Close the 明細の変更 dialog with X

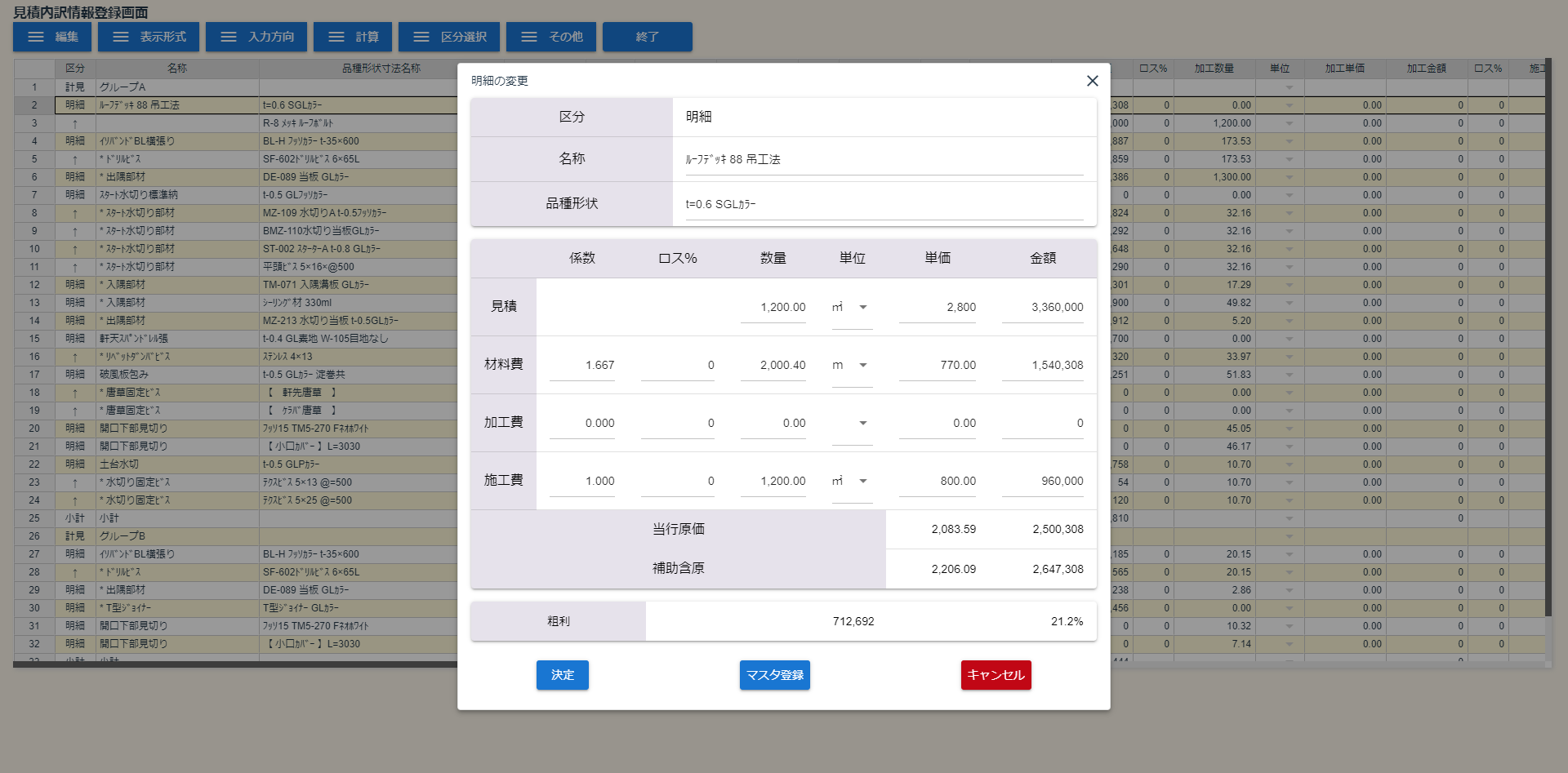(1092, 81)
